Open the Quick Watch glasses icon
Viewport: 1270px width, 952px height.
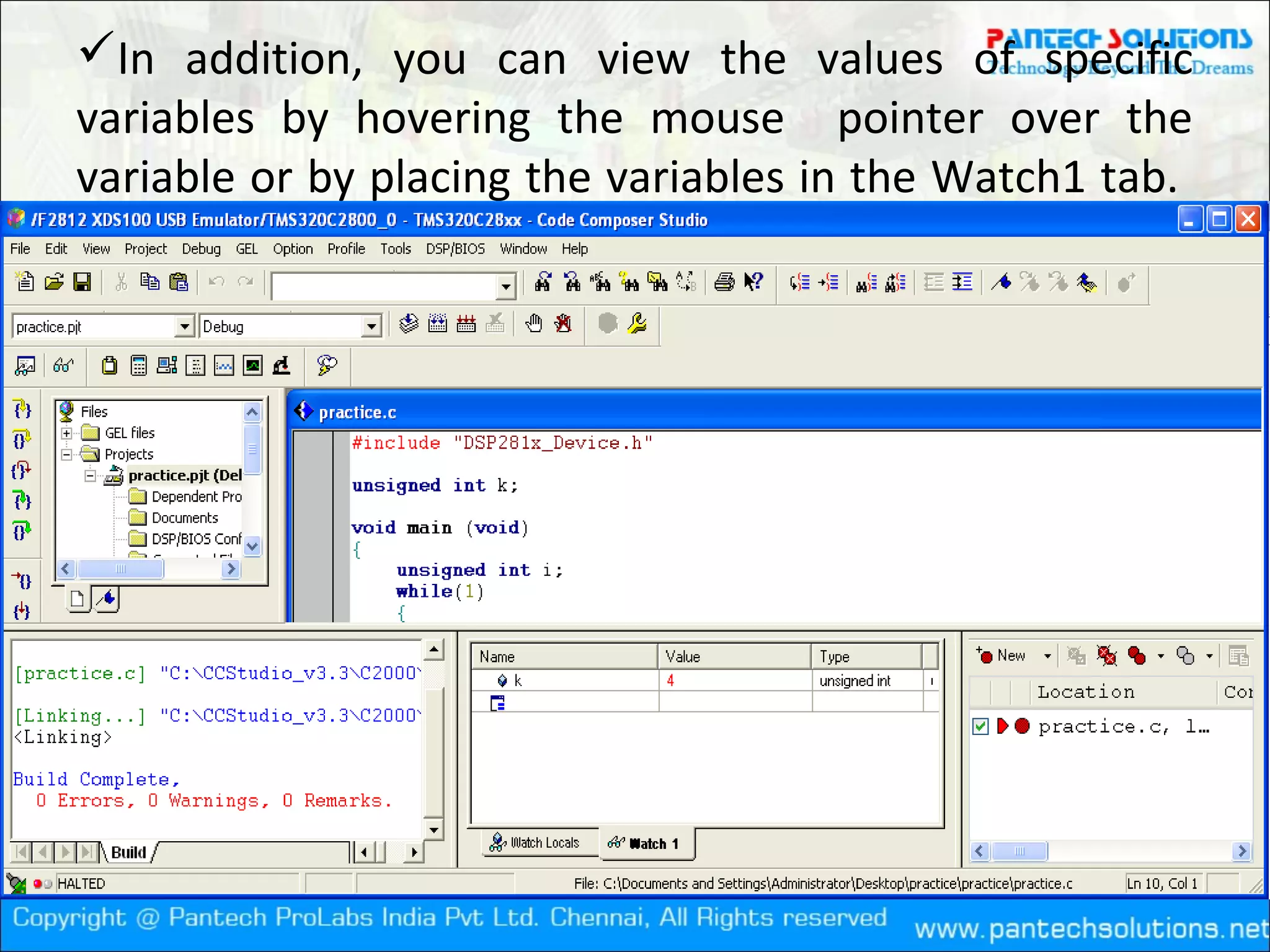(63, 366)
